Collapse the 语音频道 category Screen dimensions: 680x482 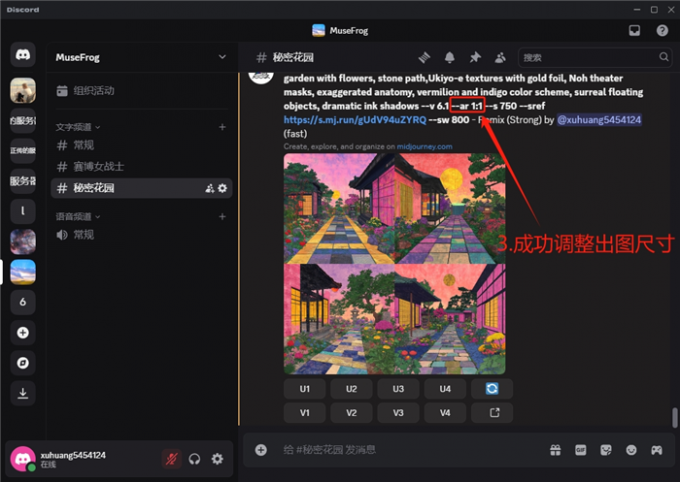click(x=78, y=216)
